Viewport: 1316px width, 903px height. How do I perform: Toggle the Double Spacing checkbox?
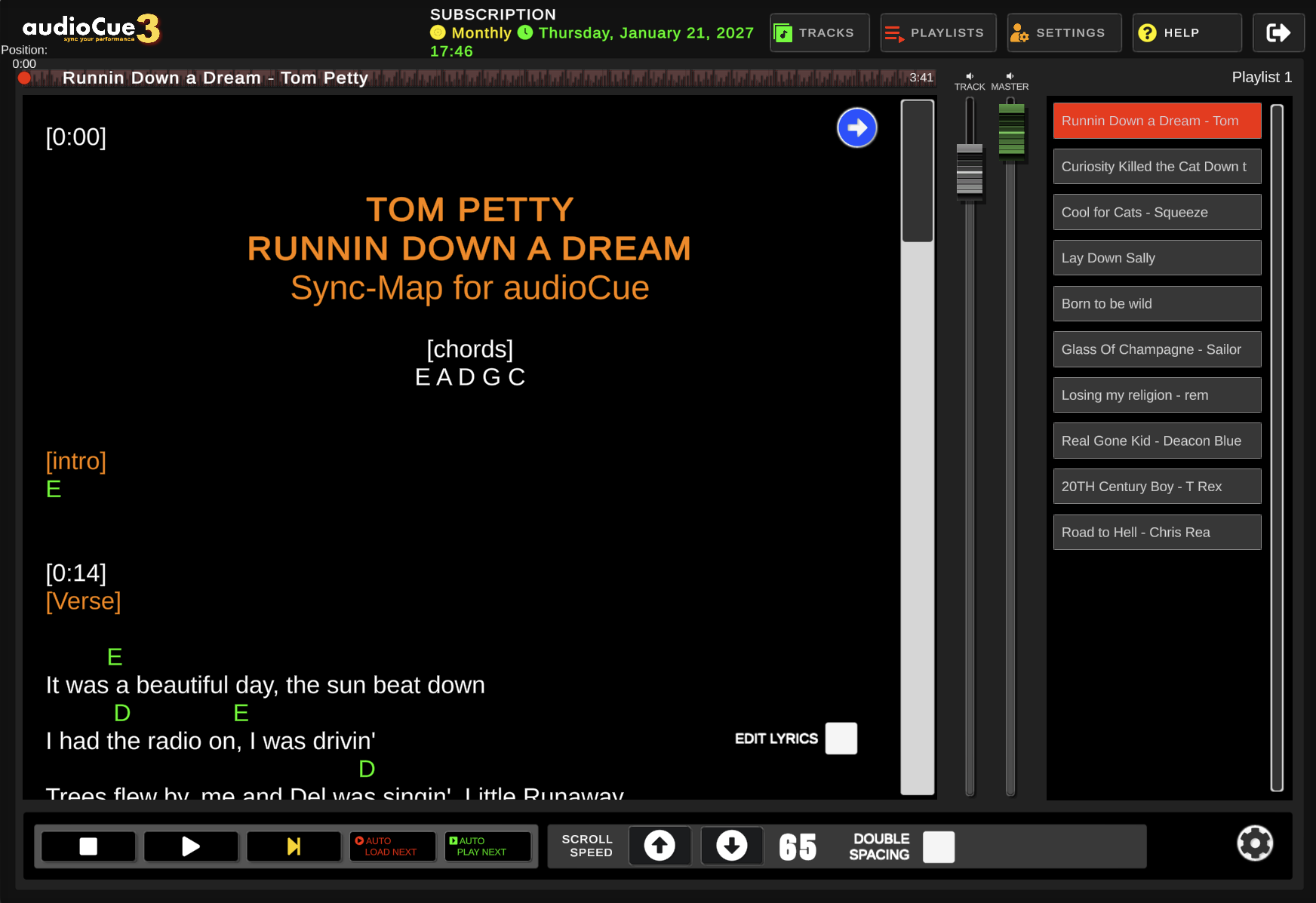tap(939, 846)
